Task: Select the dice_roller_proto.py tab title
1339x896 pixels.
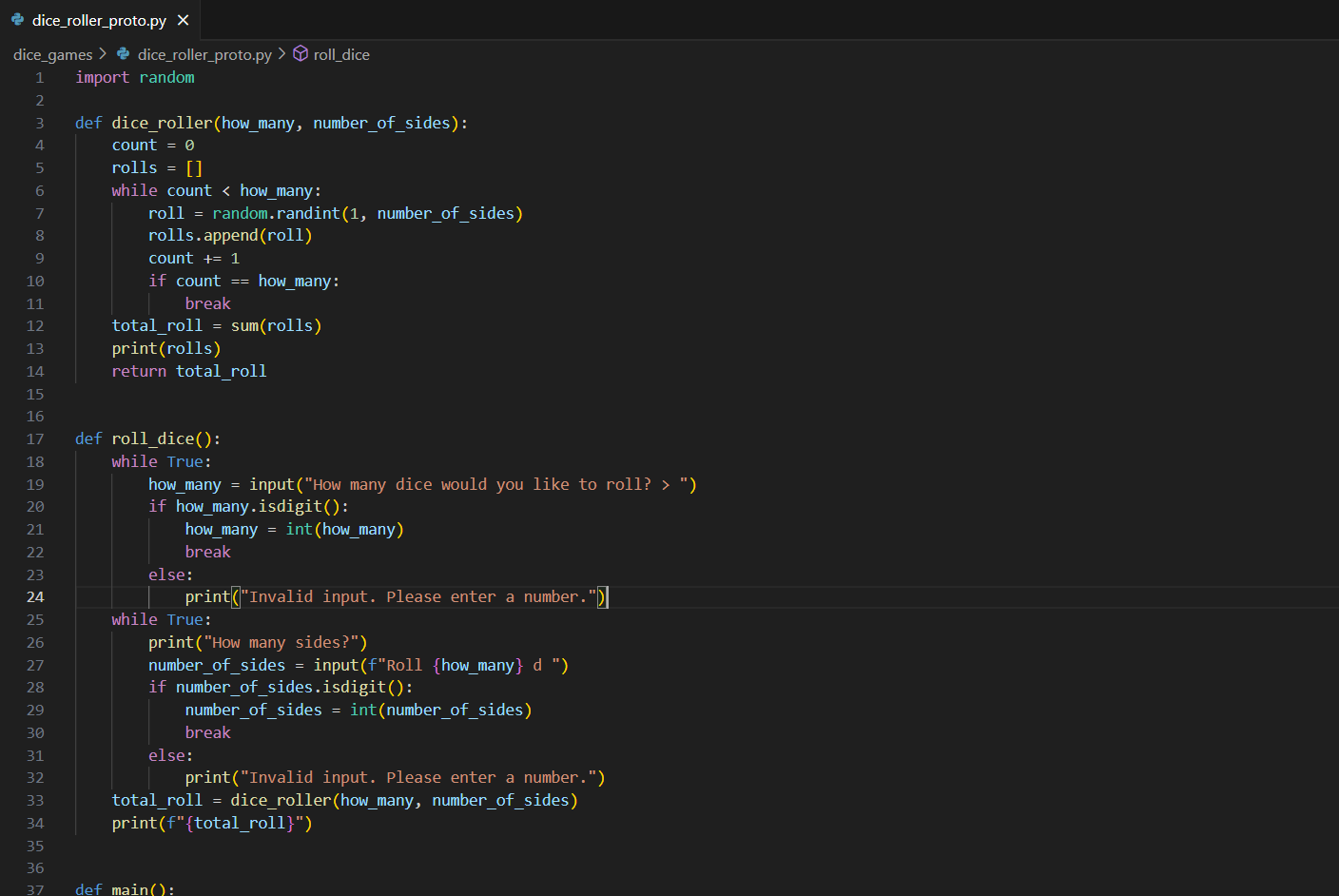Action: click(x=99, y=20)
